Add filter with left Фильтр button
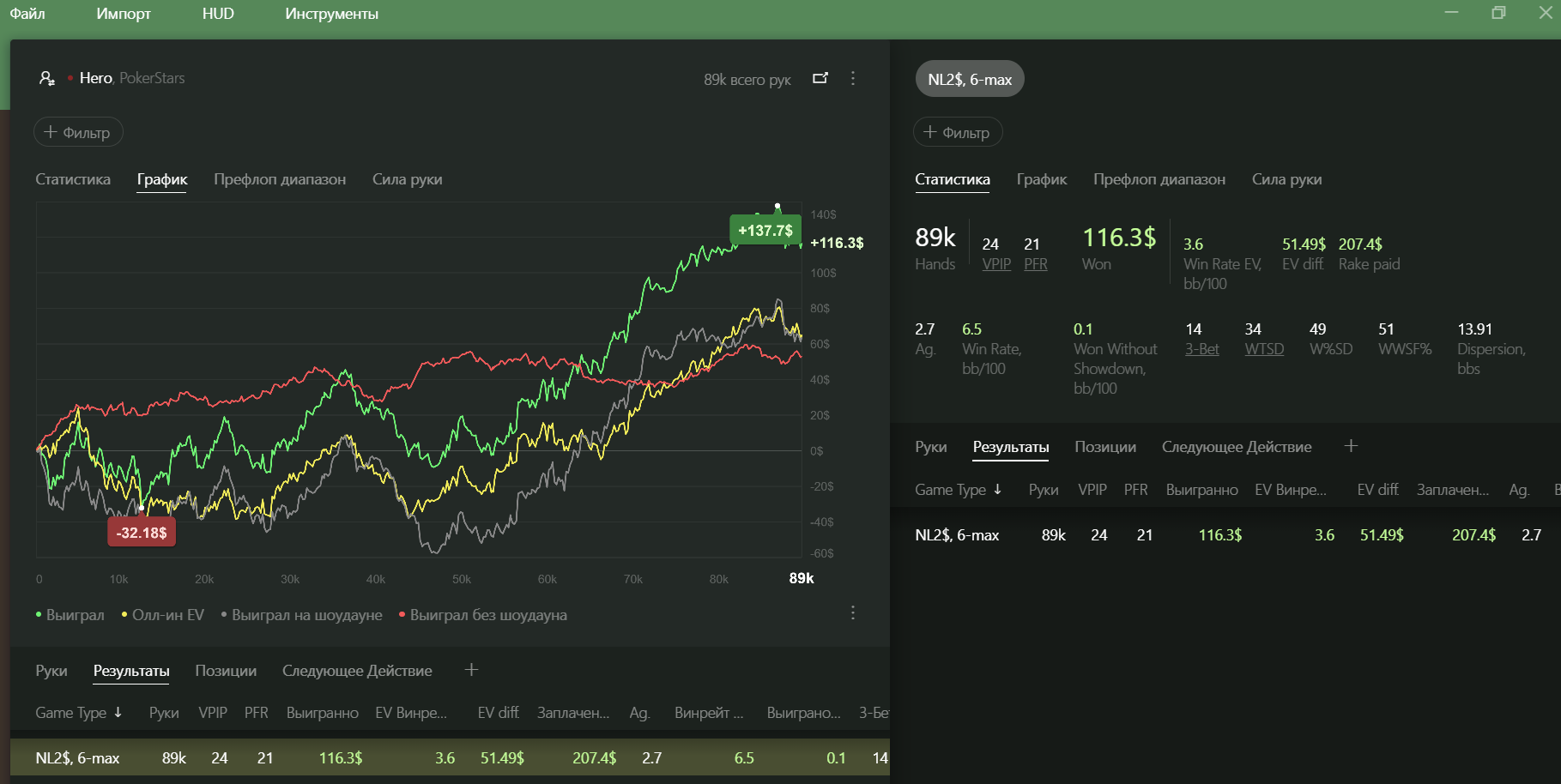 pyautogui.click(x=78, y=132)
